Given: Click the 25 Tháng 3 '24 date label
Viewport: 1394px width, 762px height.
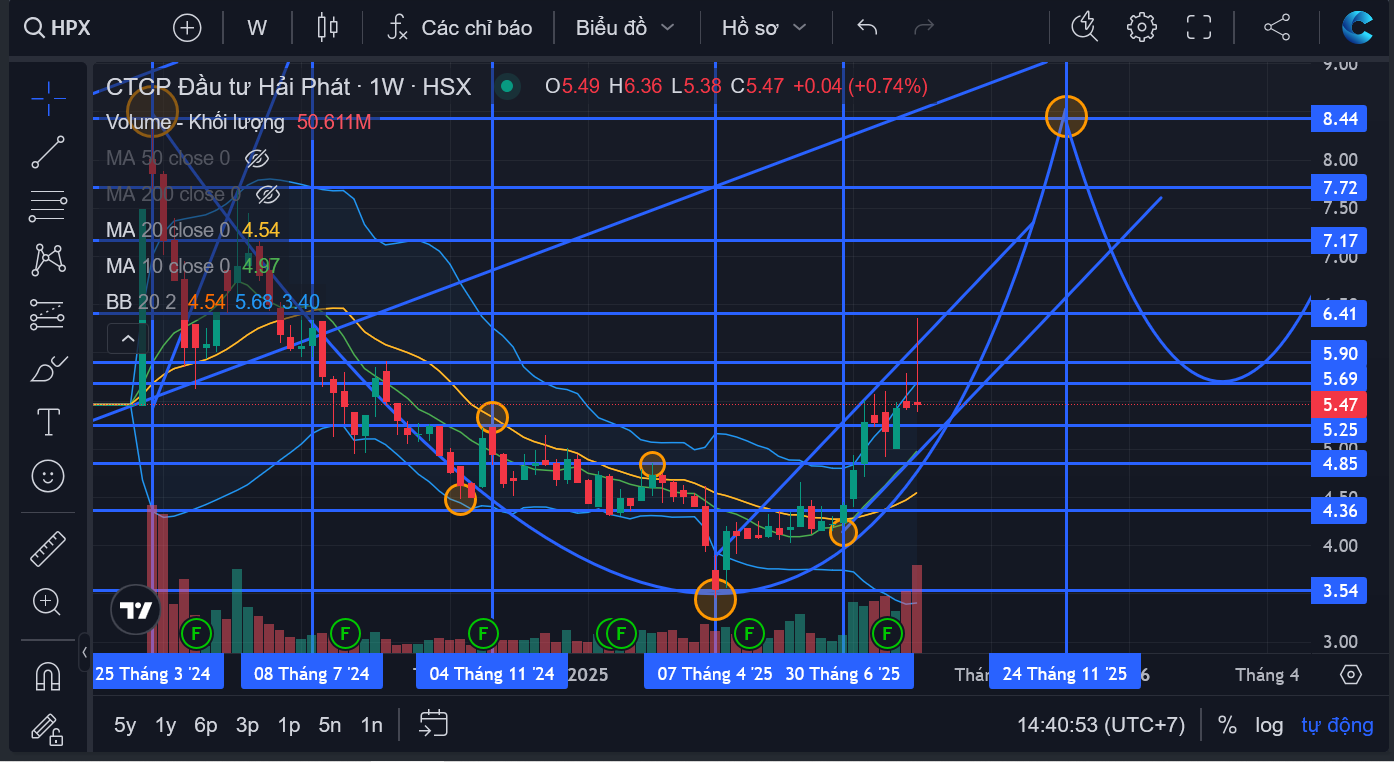Looking at the screenshot, I should (153, 674).
